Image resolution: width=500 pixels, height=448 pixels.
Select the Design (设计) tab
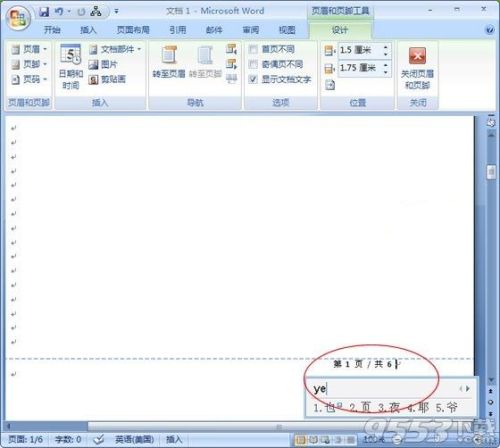(x=340, y=30)
